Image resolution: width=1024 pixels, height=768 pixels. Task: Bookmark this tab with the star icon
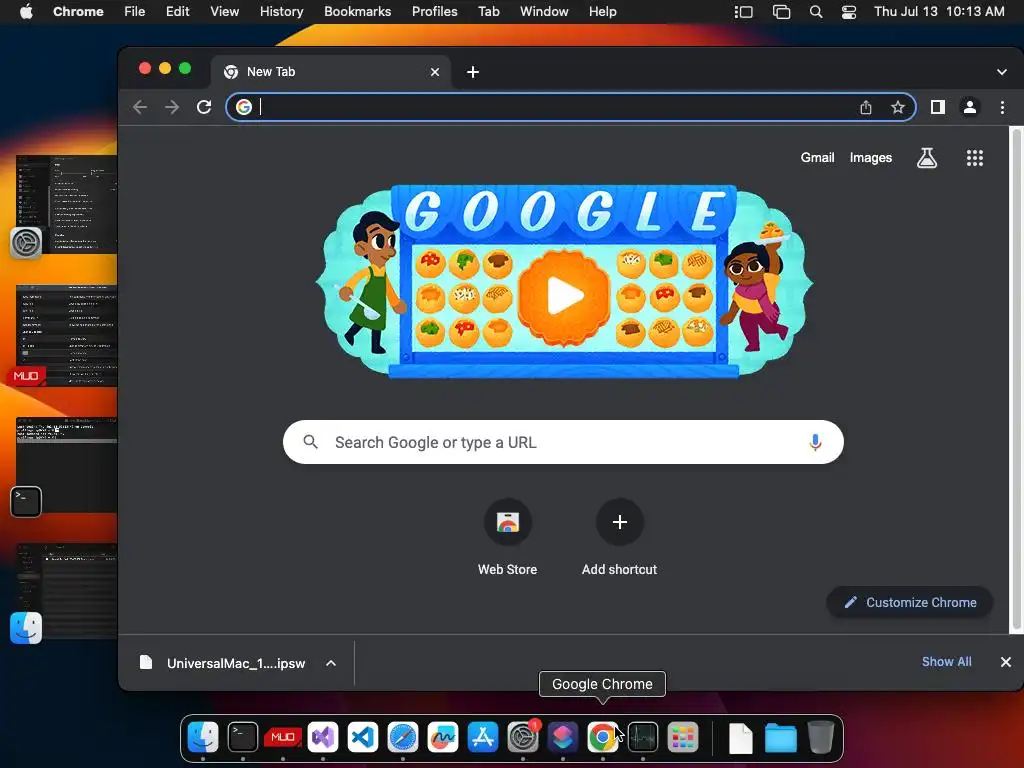point(898,107)
